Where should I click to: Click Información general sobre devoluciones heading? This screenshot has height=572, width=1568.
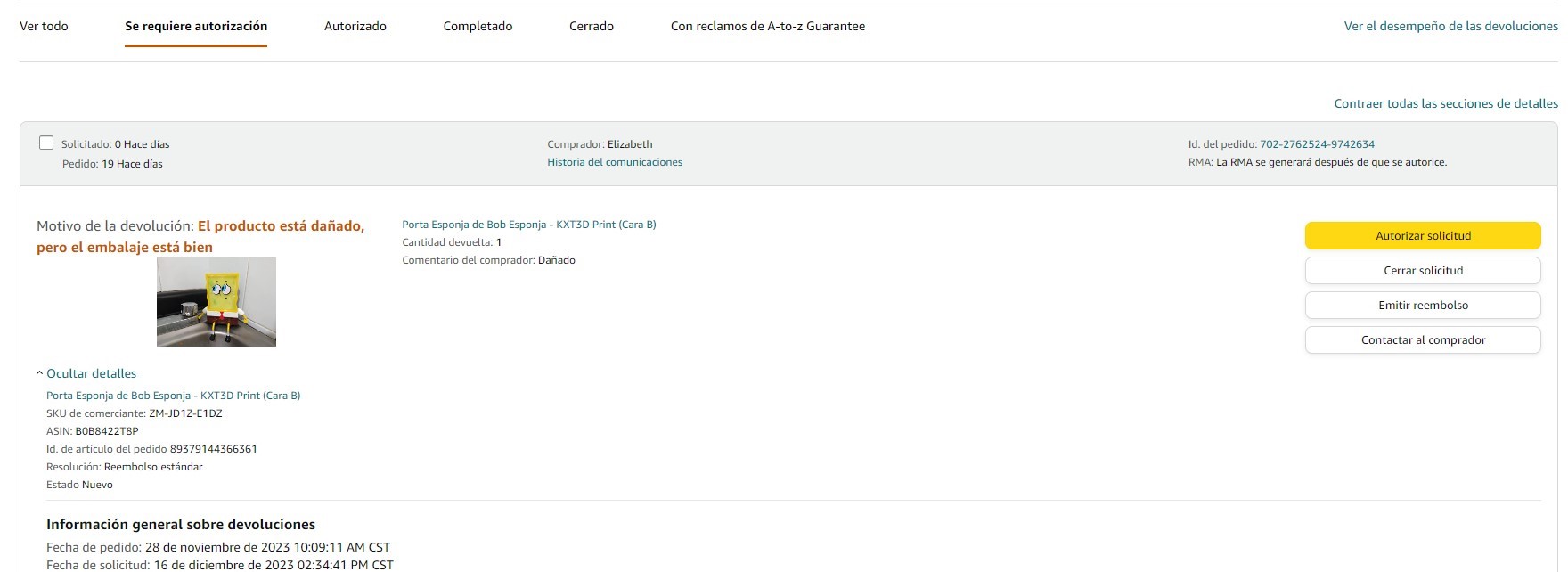[181, 525]
